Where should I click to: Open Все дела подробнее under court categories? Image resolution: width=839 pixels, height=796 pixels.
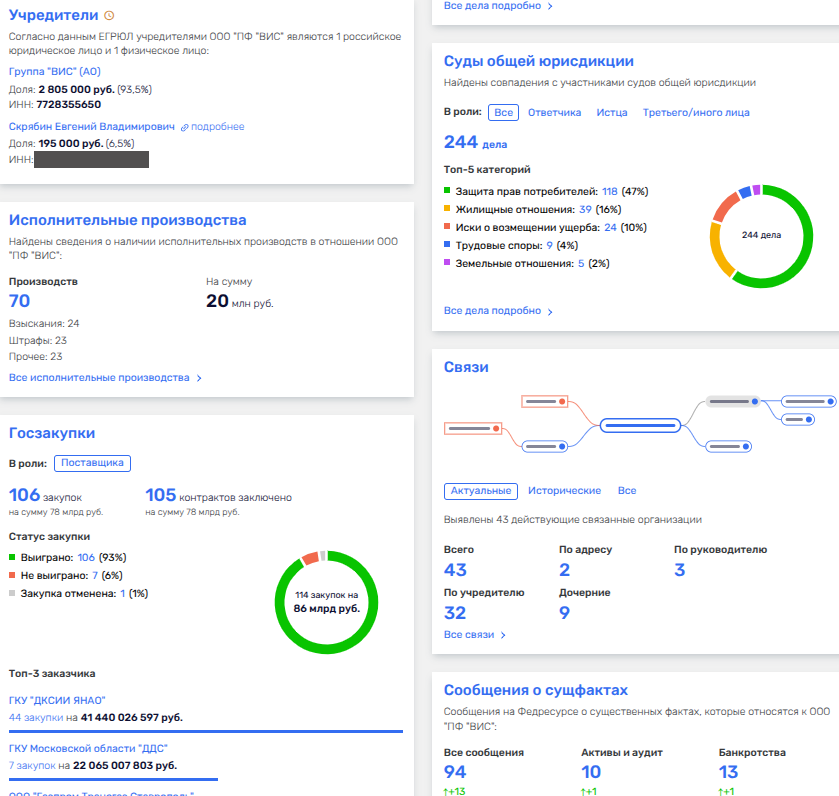(x=492, y=311)
